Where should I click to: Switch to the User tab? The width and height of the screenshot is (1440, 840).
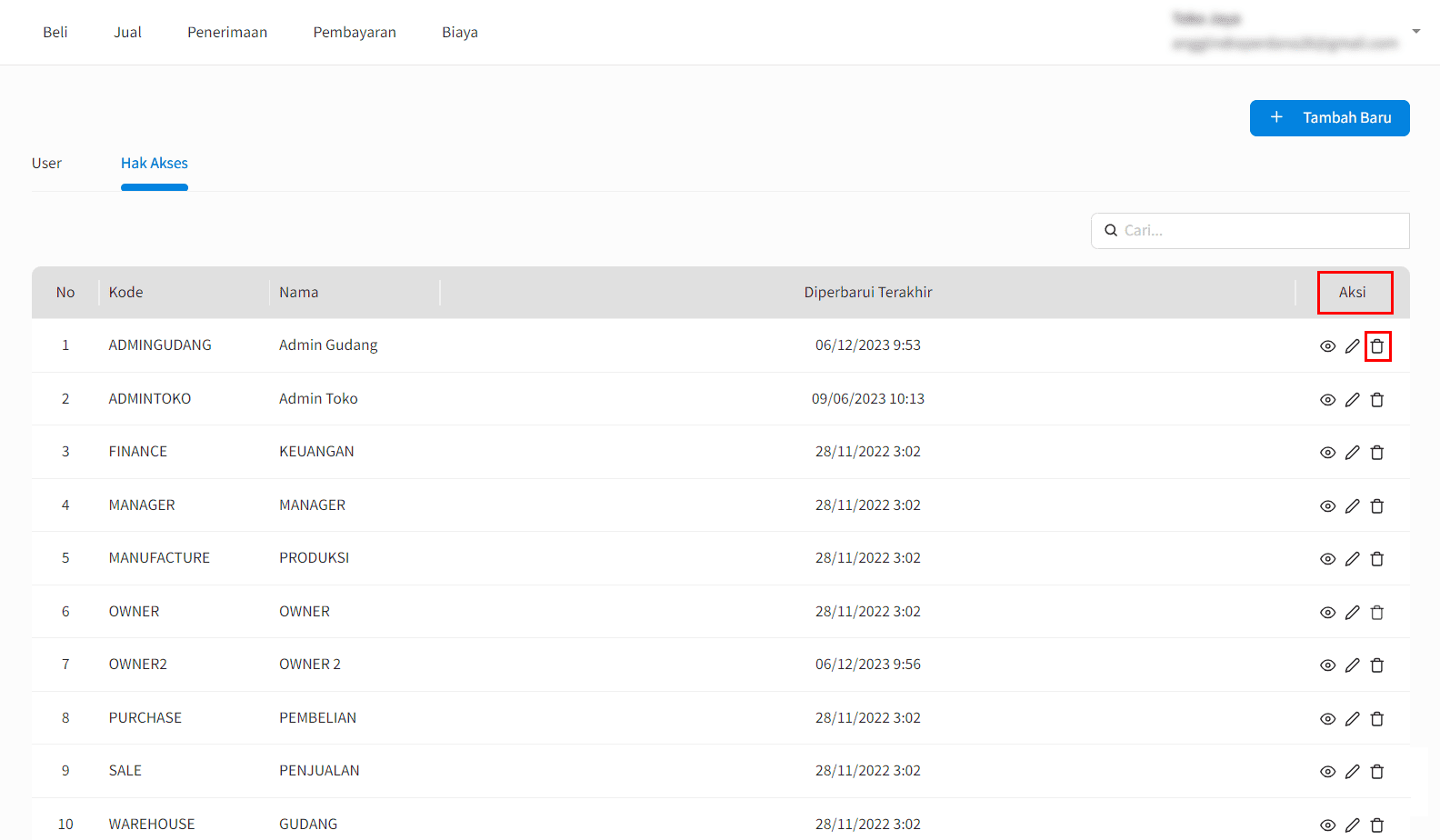[x=46, y=164]
